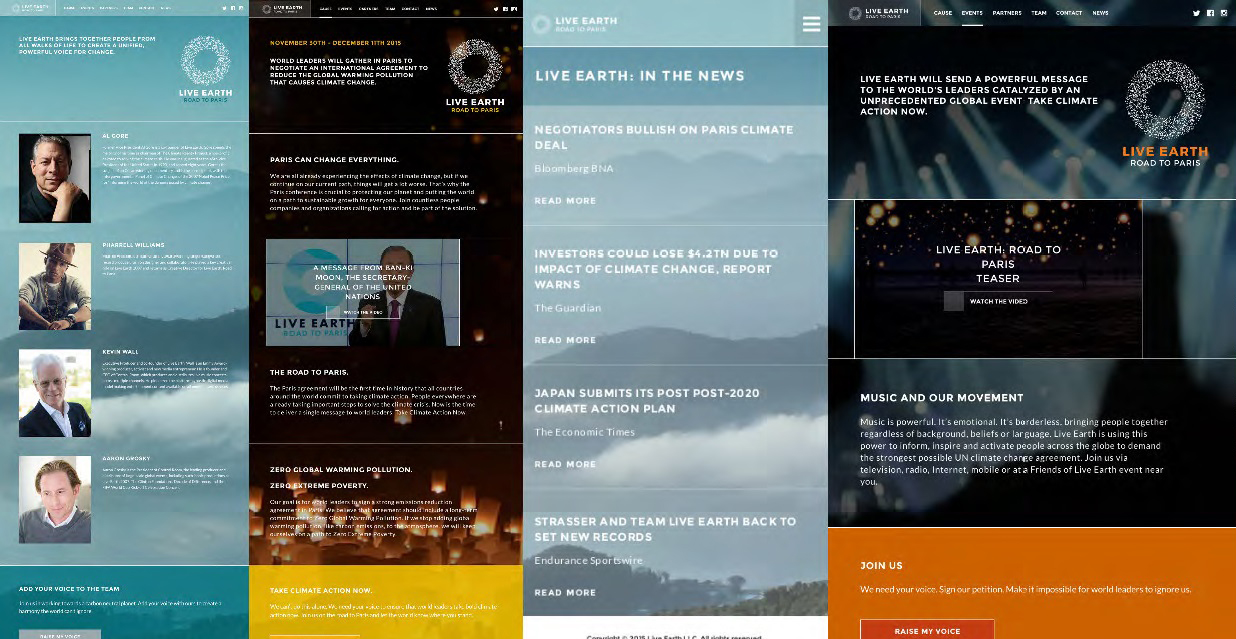Go to Partners in the events page navigation
Viewport: 1236px width, 639px height.
pos(1007,13)
